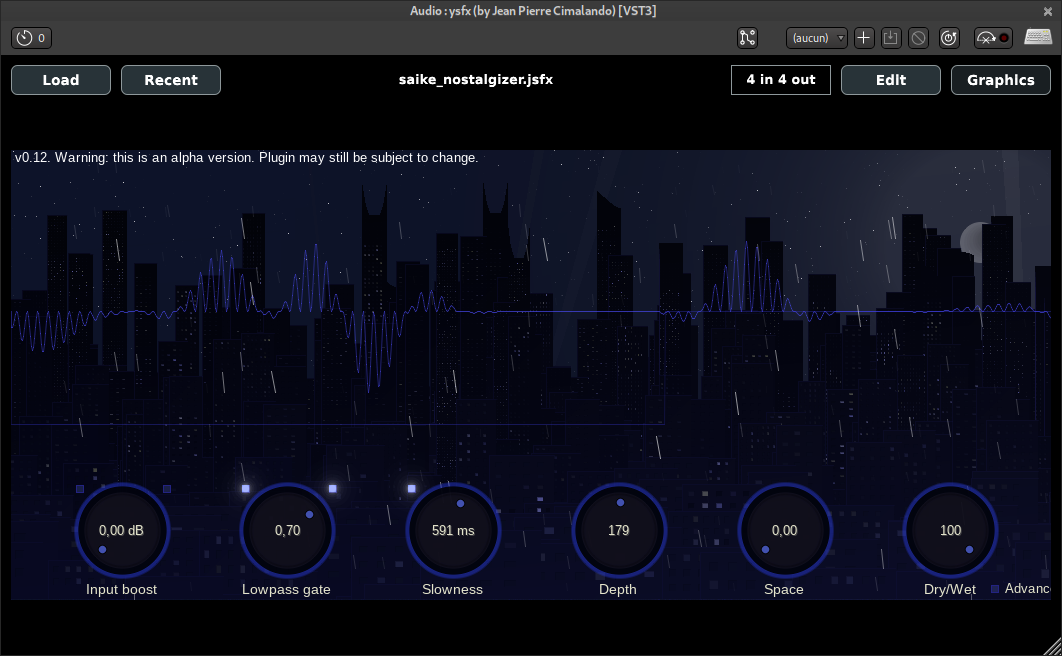Enable the Advanced checkbox
This screenshot has width=1062, height=656.
[995, 589]
